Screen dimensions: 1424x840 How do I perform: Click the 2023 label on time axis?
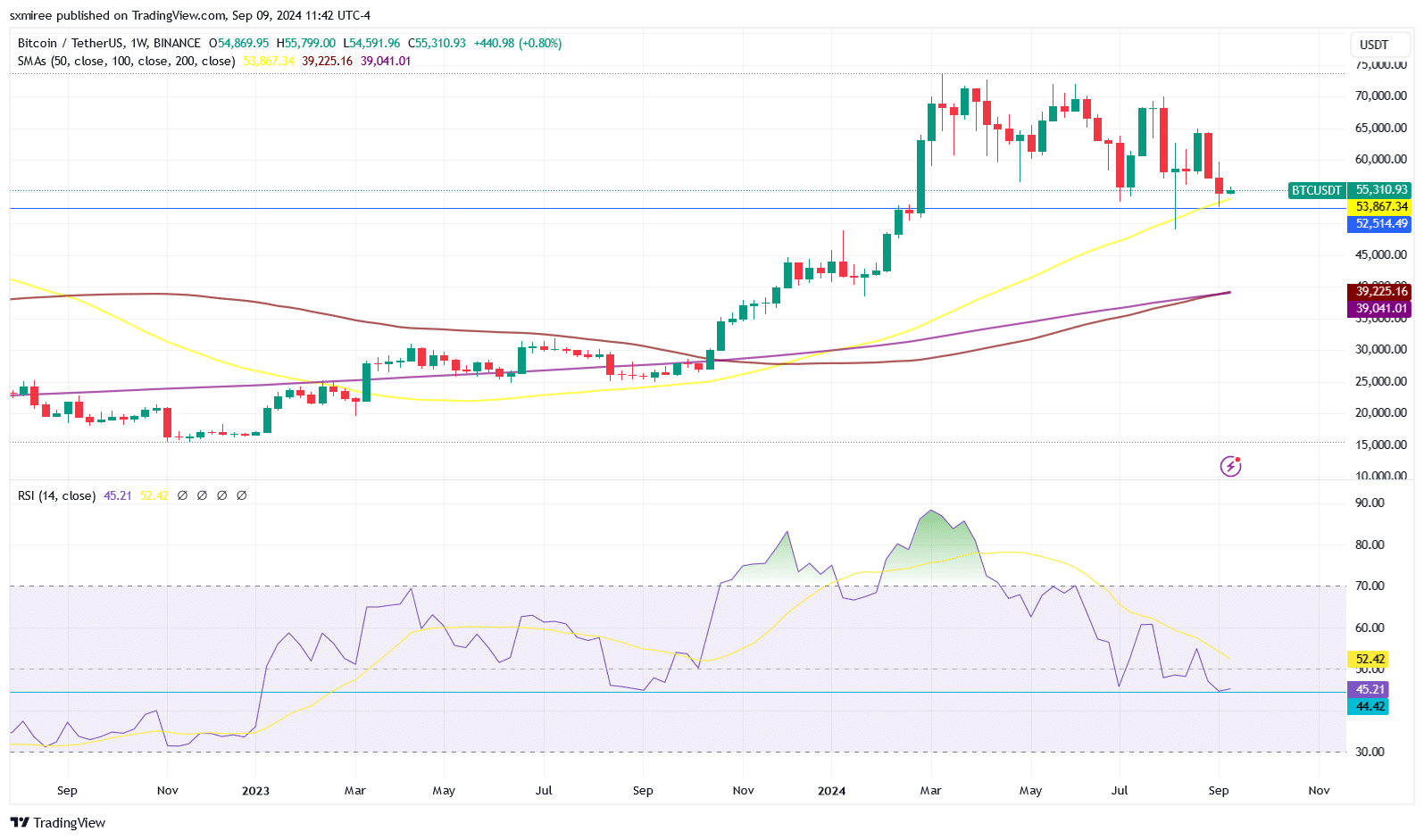pos(255,791)
